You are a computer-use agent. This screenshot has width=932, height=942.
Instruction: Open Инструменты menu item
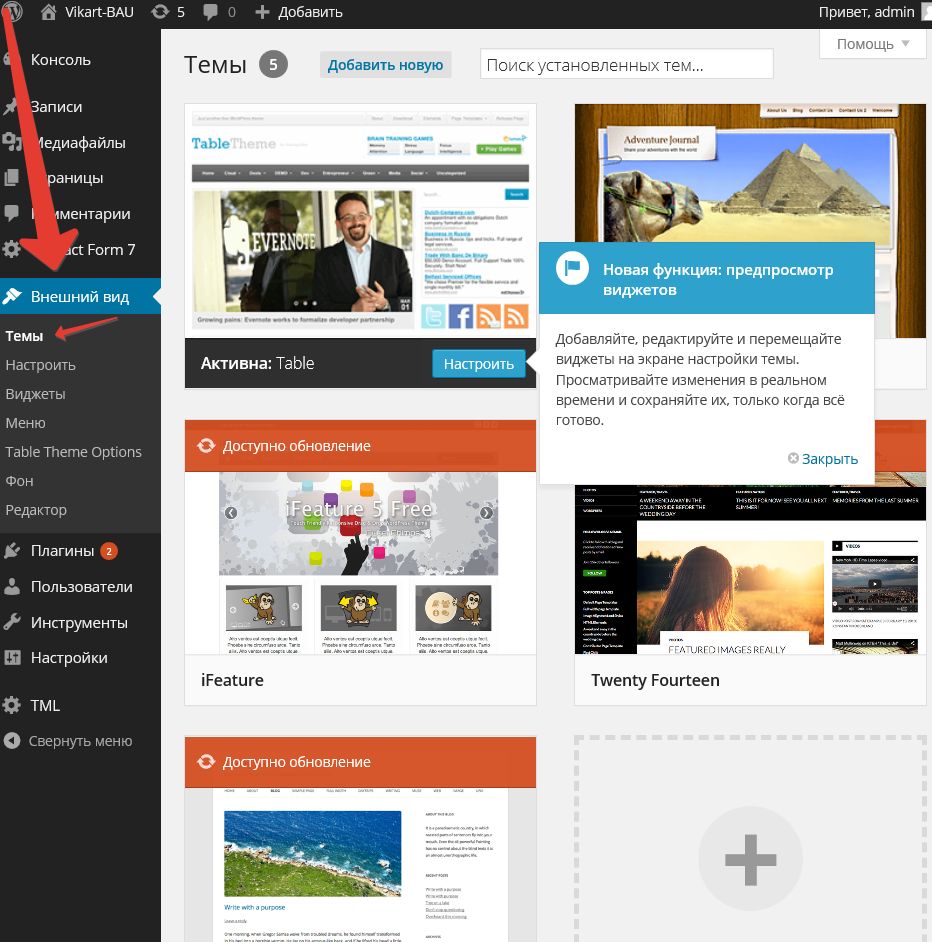tap(81, 622)
